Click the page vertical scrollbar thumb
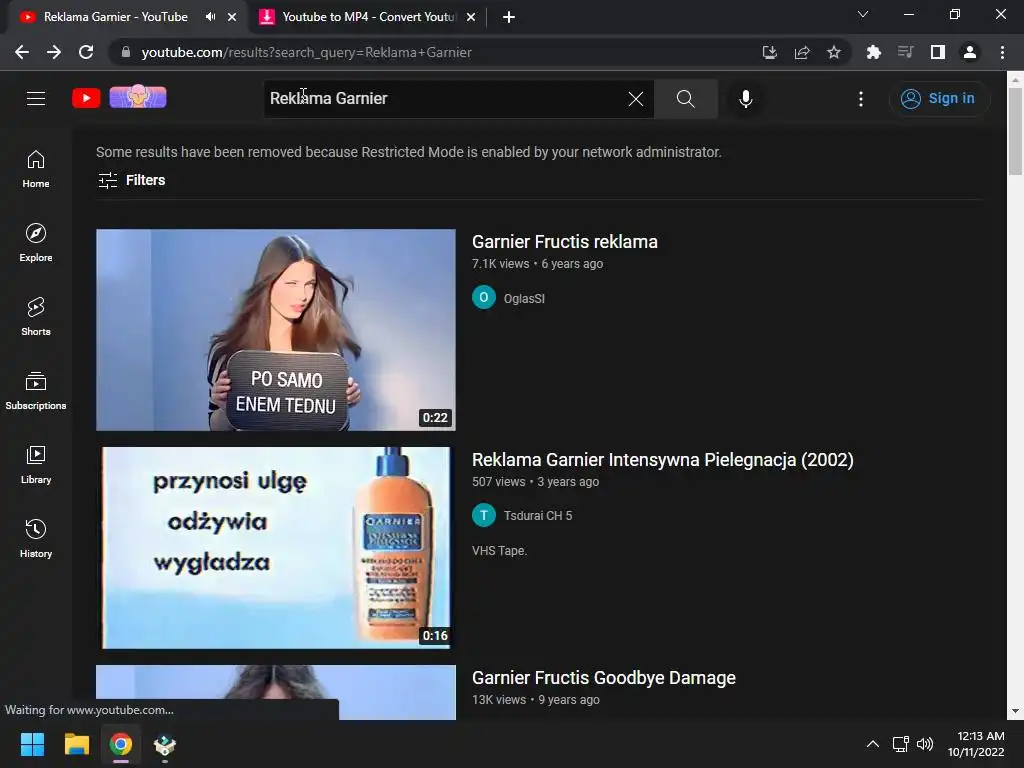Viewport: 1024px width, 768px height. point(1015,131)
